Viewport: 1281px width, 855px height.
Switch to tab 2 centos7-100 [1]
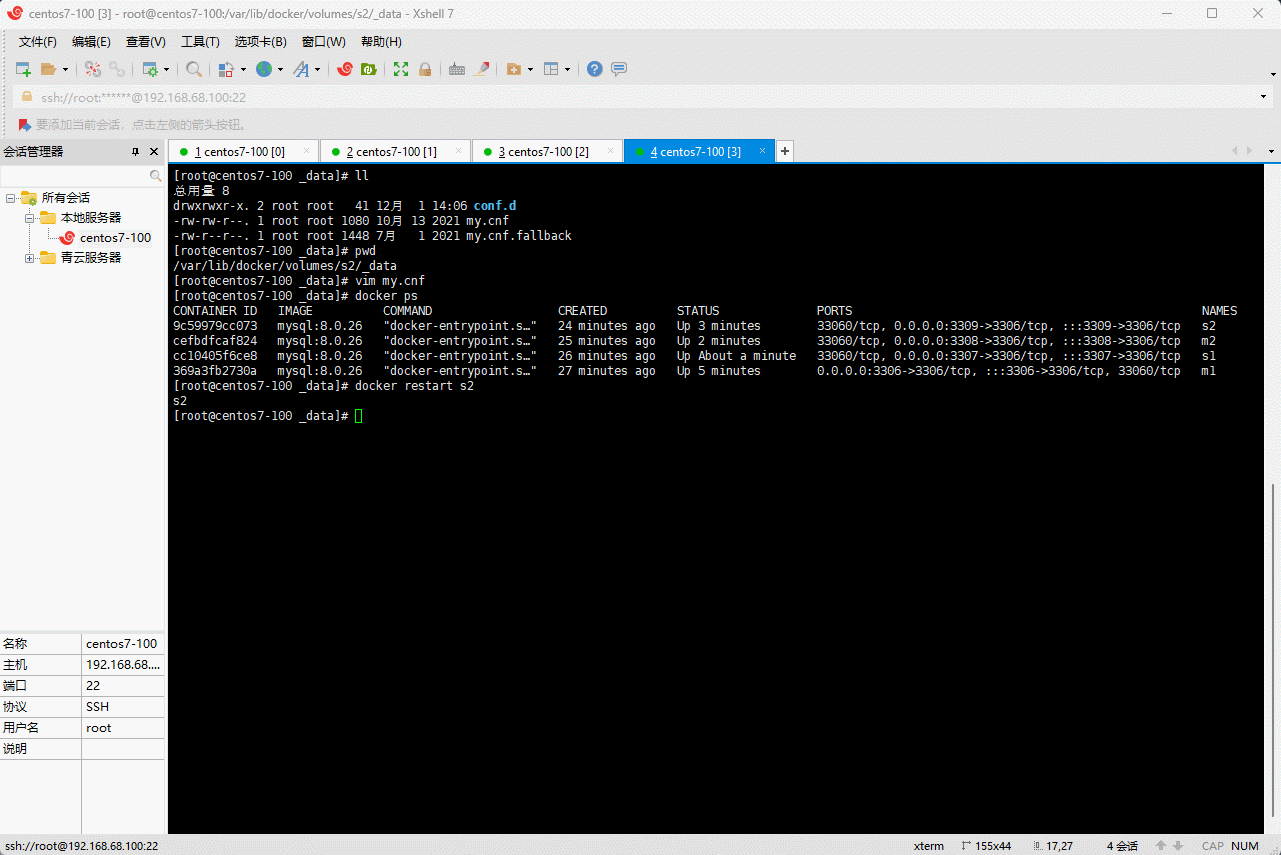coord(395,151)
